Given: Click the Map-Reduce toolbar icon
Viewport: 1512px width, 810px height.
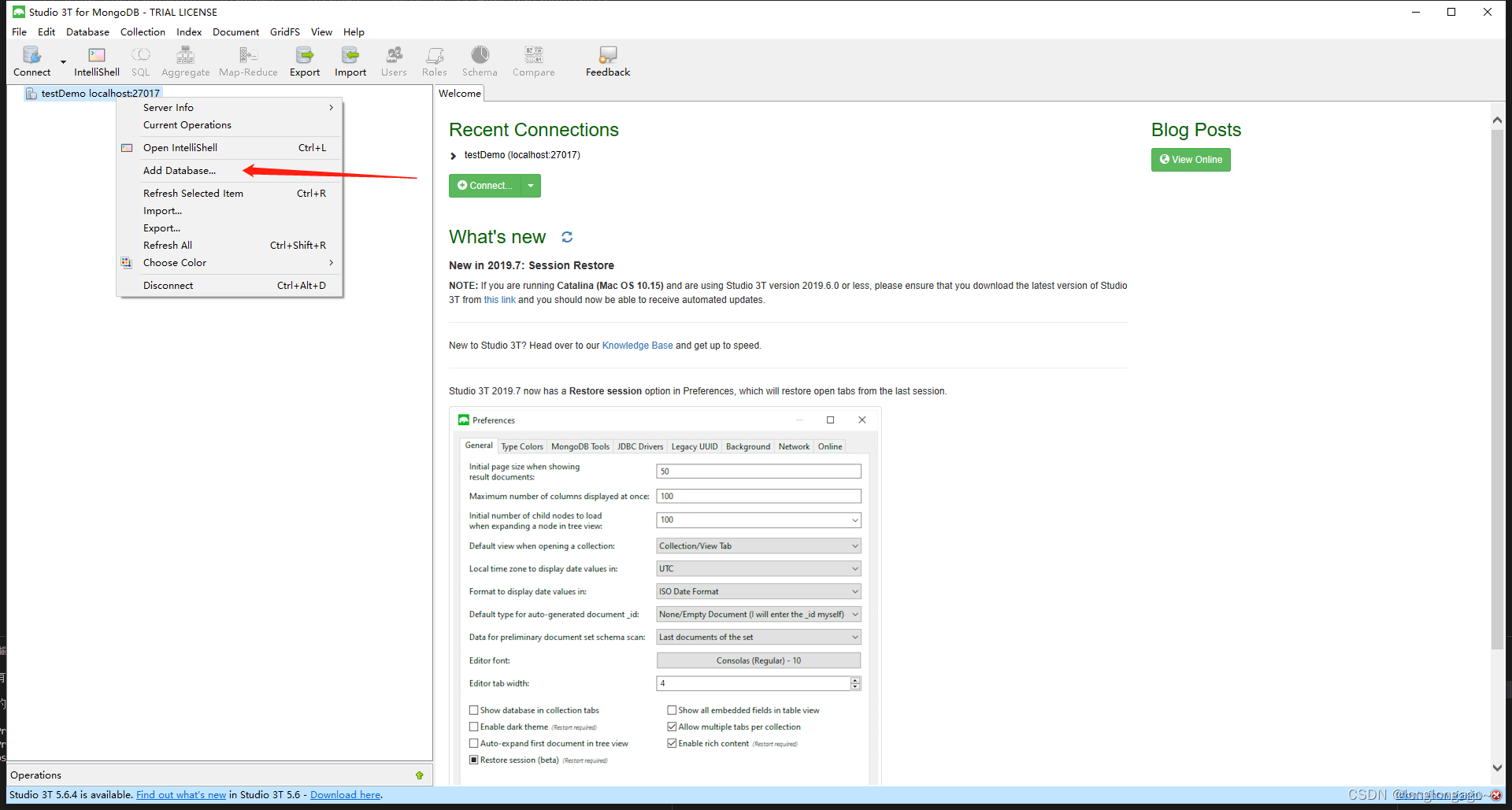Looking at the screenshot, I should (x=248, y=61).
